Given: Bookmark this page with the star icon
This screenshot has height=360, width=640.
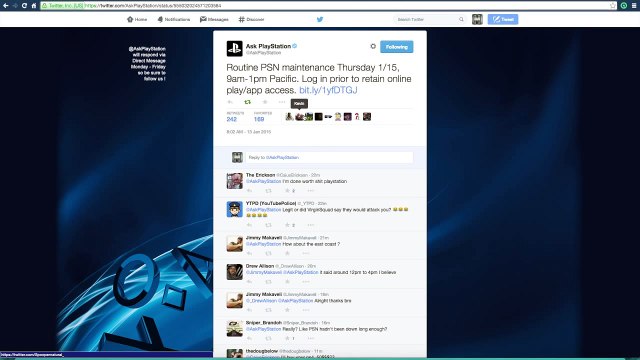Looking at the screenshot, I should [613, 6].
